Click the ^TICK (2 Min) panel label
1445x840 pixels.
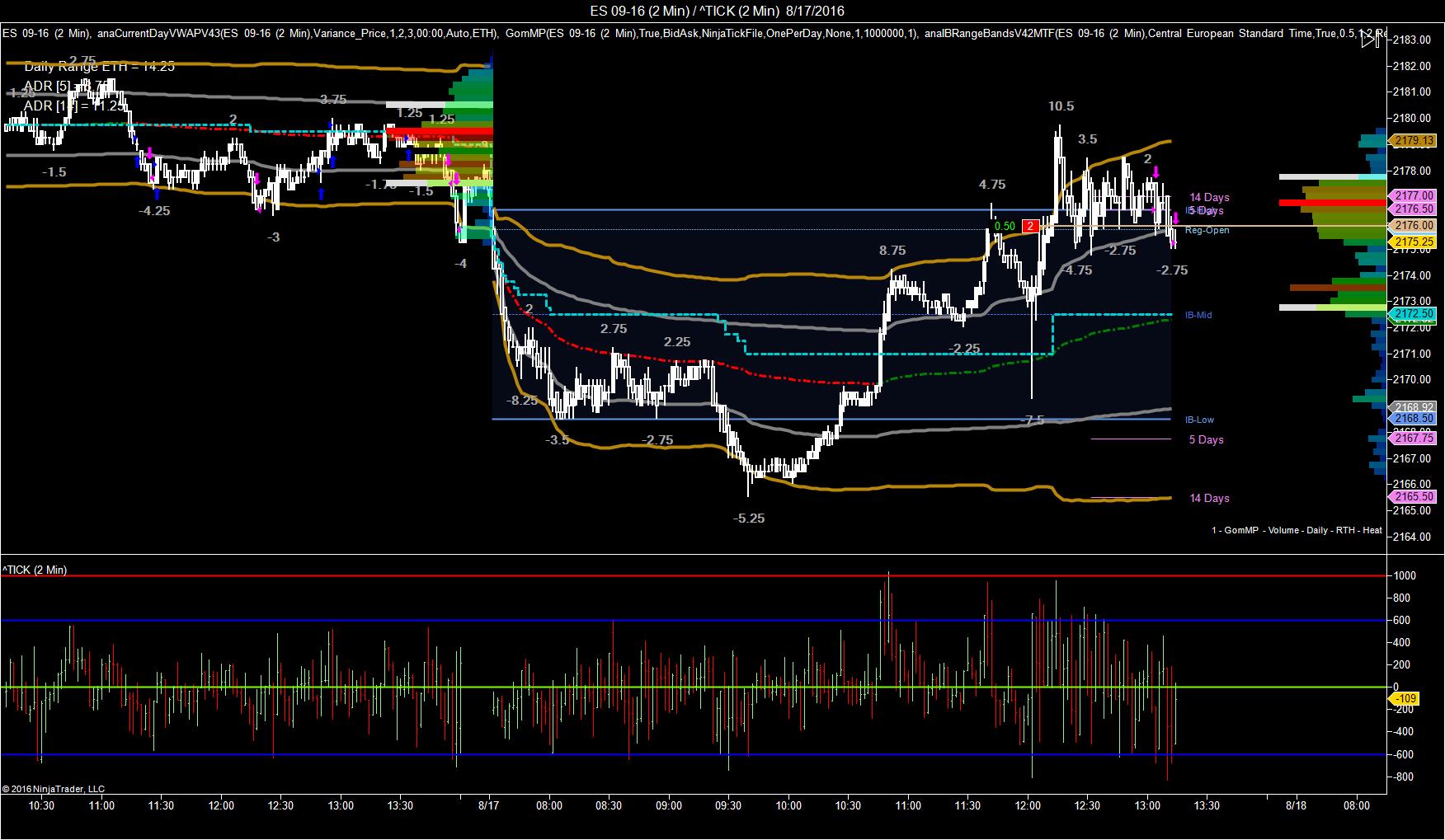[35, 570]
